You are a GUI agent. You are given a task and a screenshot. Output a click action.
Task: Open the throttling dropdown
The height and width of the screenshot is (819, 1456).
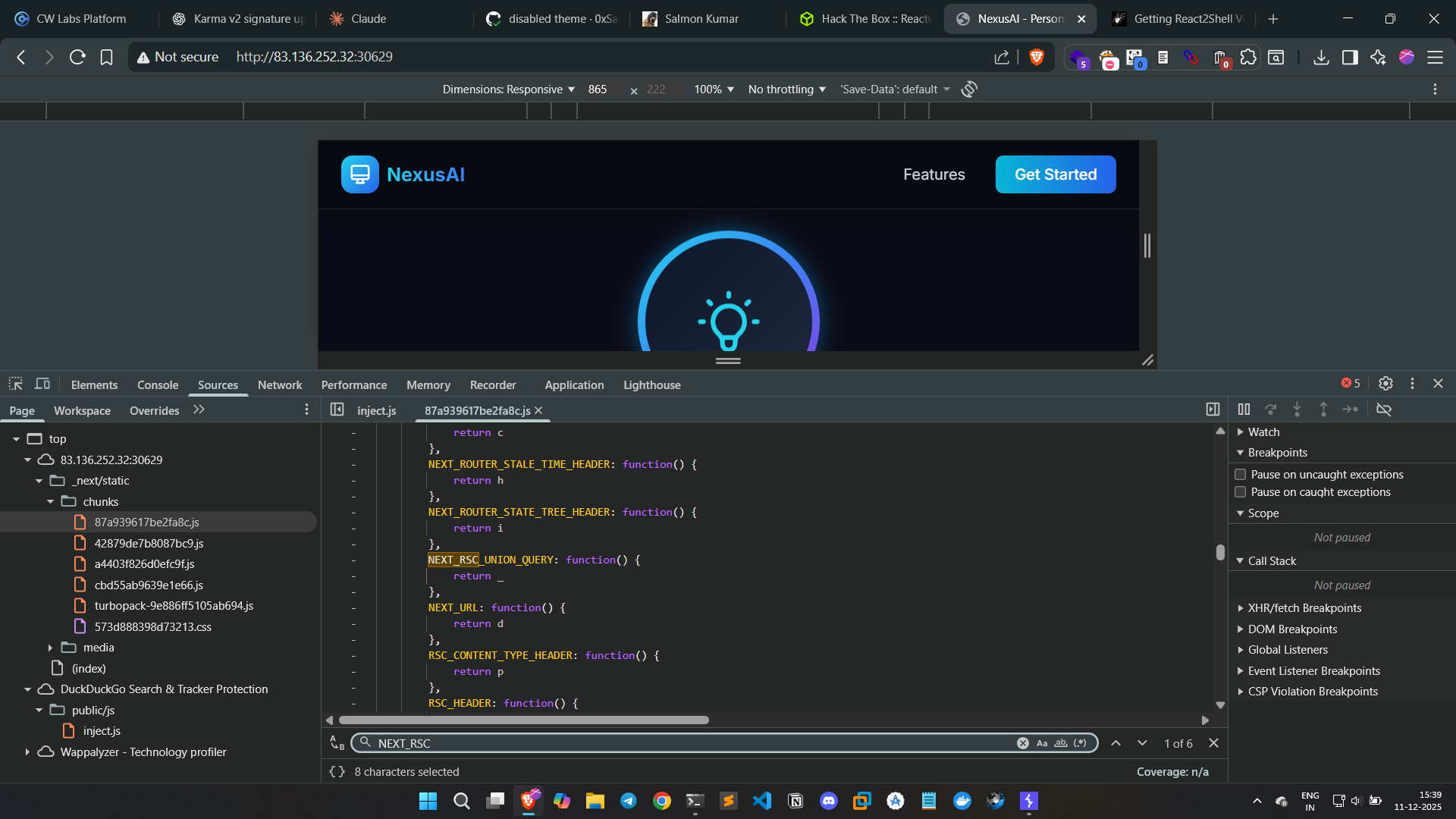[786, 89]
